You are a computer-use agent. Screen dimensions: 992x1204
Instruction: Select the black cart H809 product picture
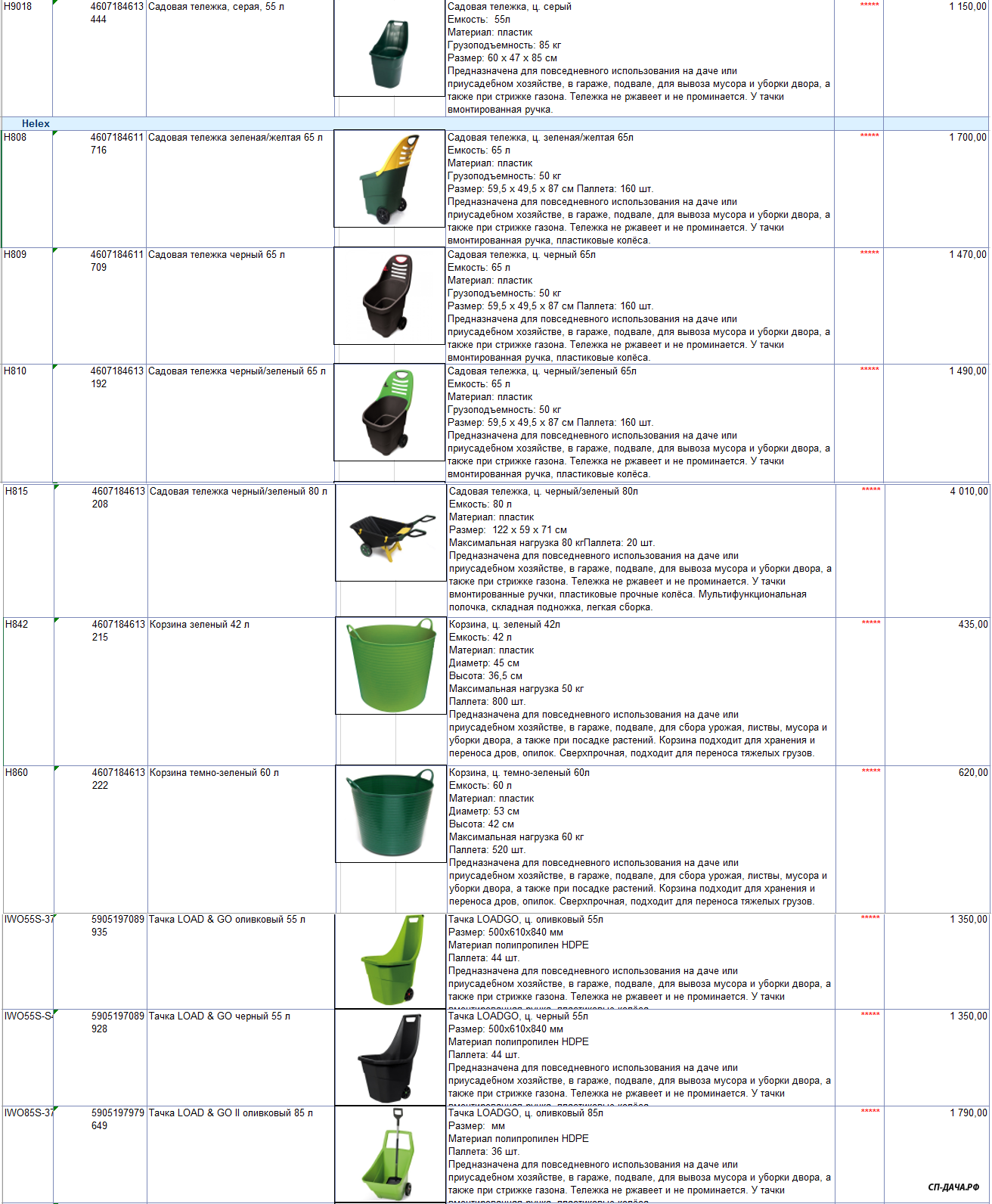pyautogui.click(x=389, y=296)
